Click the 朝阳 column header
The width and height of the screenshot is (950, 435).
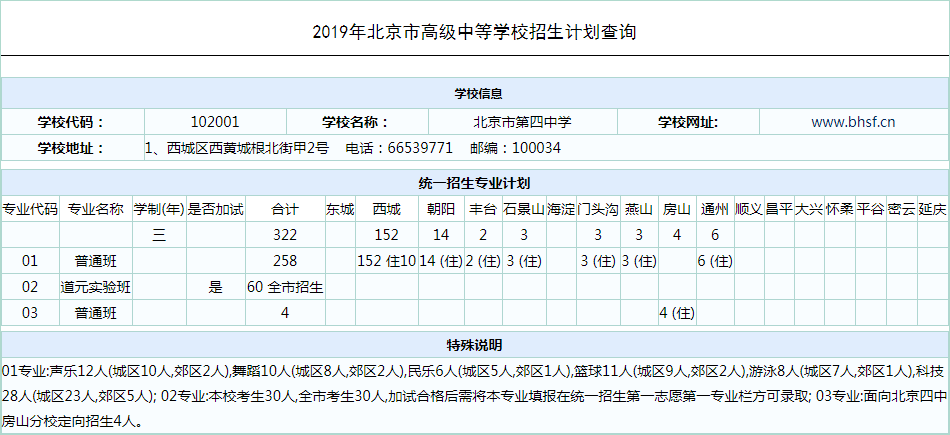(x=441, y=209)
